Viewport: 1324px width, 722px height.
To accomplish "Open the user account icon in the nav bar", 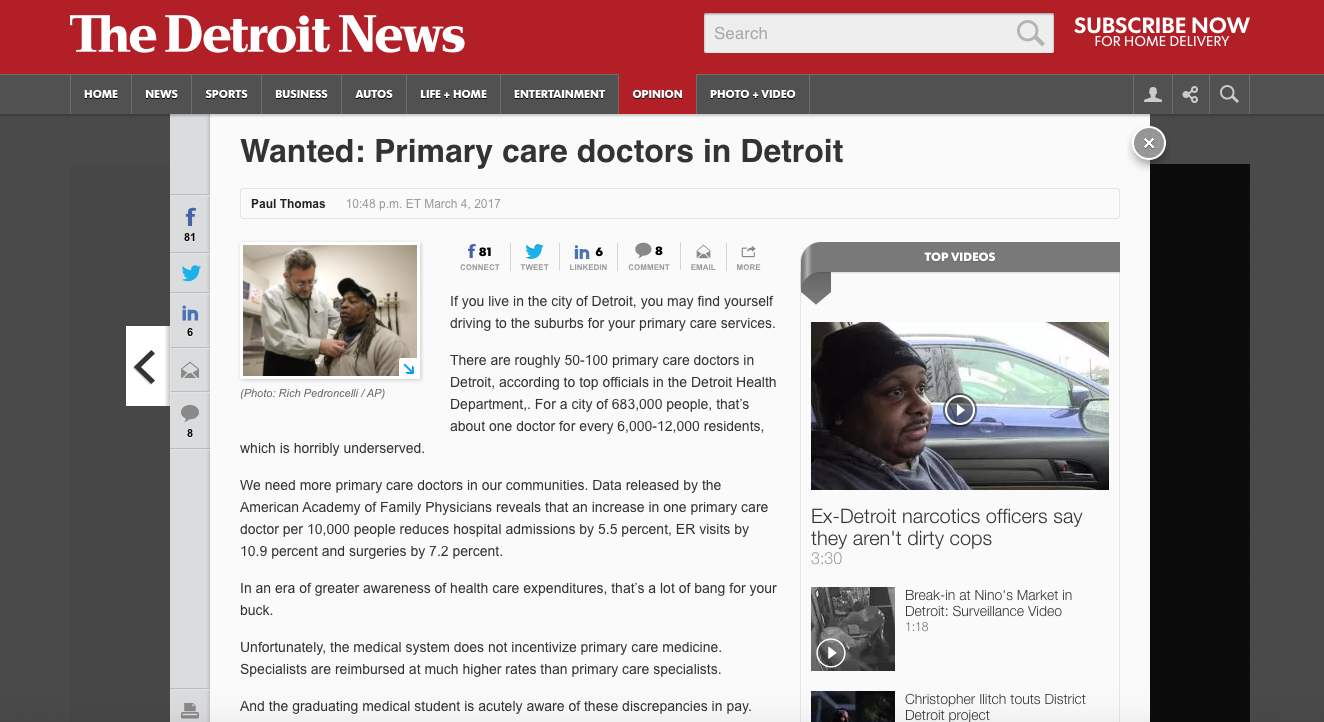I will point(1153,94).
